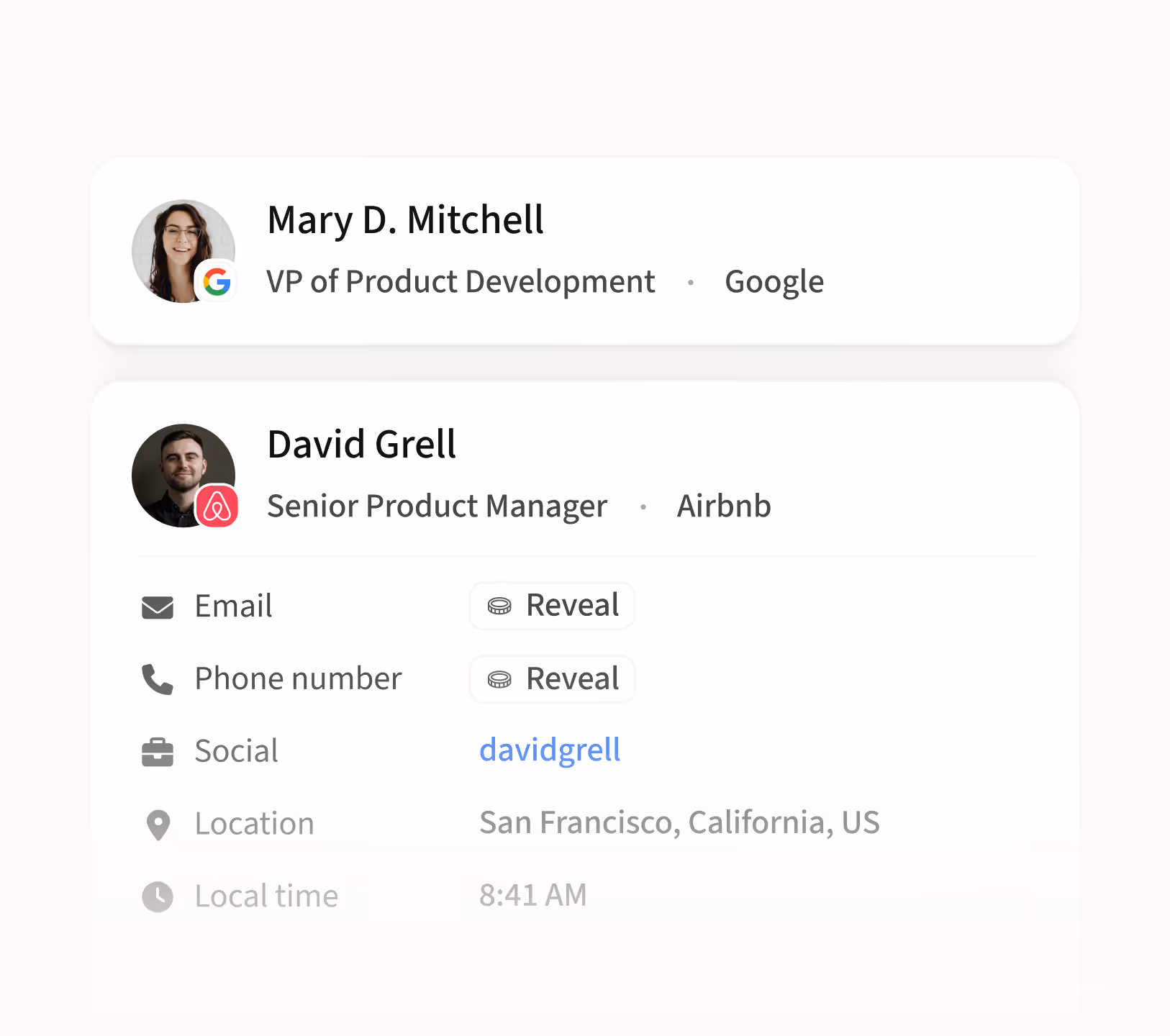Click the Phone number field label
The height and width of the screenshot is (1036, 1170).
click(299, 679)
